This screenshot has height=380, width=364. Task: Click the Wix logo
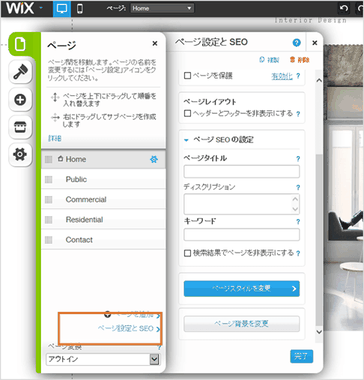[20, 8]
